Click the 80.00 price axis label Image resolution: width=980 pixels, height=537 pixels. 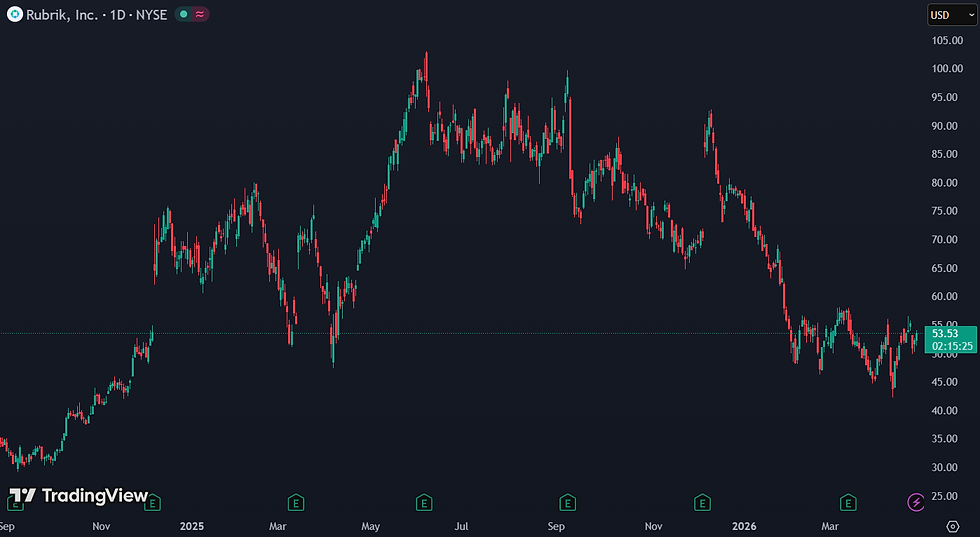(944, 183)
